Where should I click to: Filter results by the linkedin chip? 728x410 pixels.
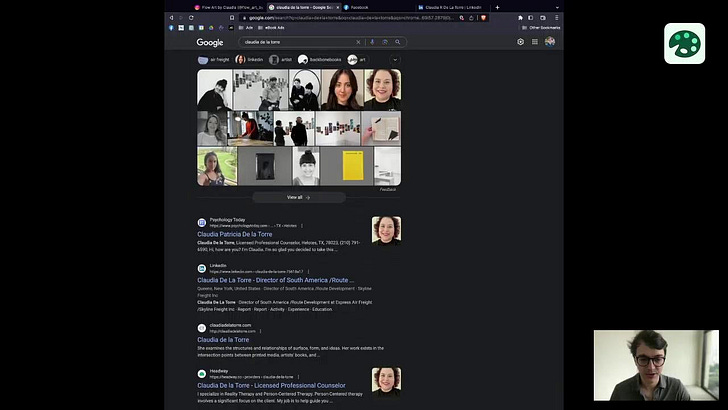tap(250, 59)
